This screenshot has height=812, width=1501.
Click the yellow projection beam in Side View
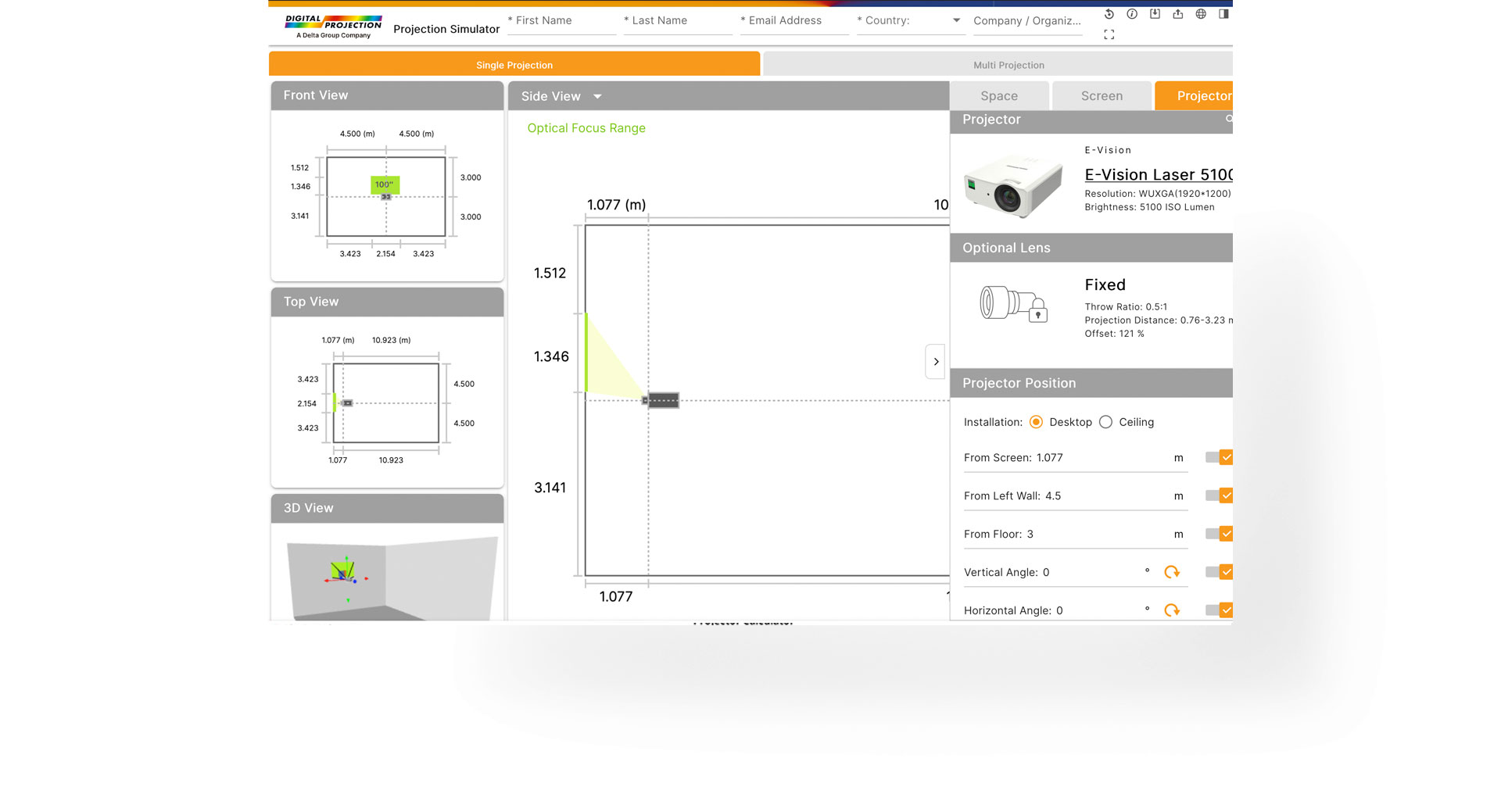pyautogui.click(x=611, y=367)
